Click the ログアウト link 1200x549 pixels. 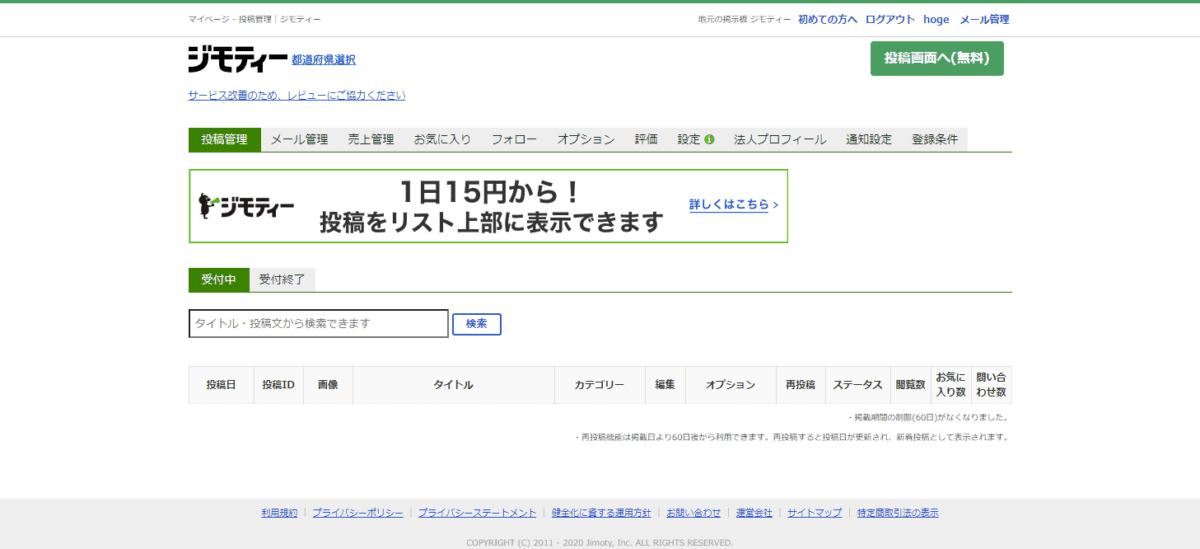click(x=890, y=19)
